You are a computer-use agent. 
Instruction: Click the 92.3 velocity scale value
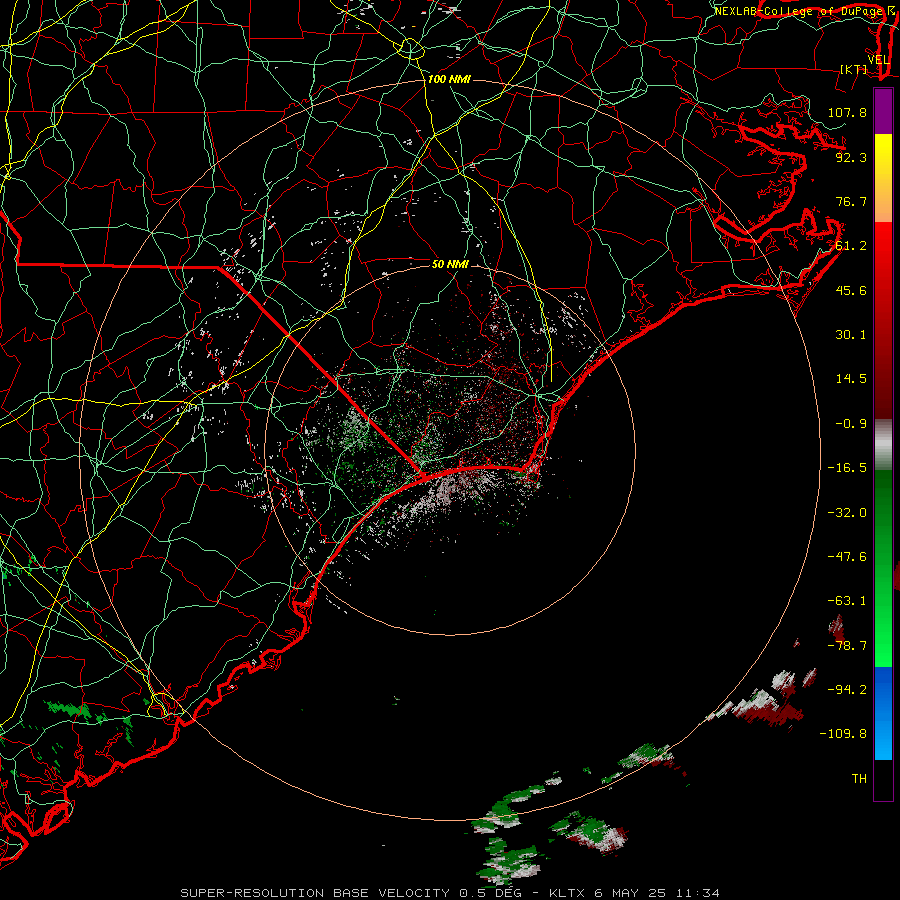tap(851, 157)
